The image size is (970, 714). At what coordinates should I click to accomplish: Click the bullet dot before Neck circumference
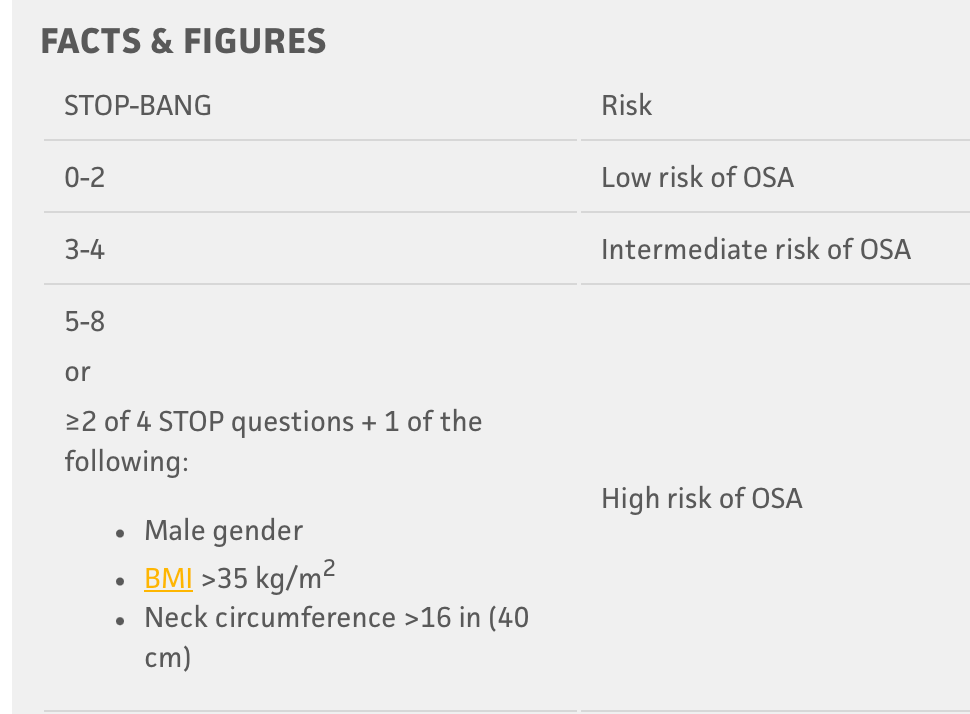[x=121, y=620]
